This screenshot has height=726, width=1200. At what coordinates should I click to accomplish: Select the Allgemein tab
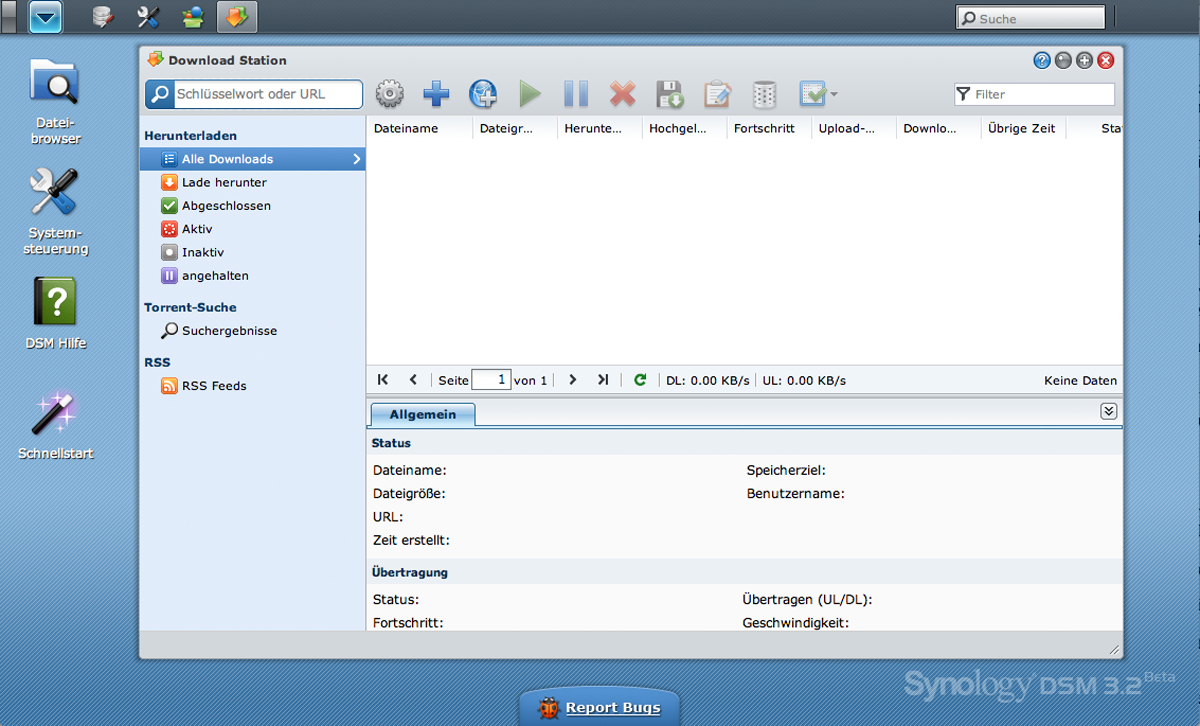(423, 414)
